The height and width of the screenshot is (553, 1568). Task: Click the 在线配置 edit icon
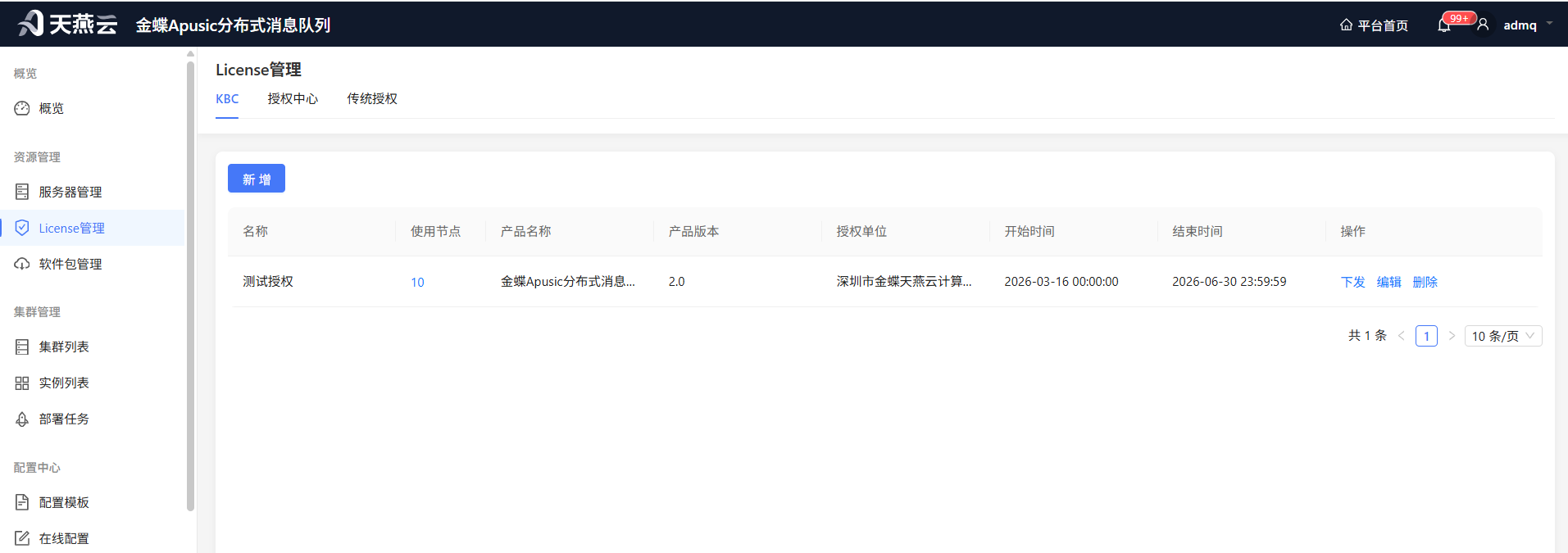22,538
